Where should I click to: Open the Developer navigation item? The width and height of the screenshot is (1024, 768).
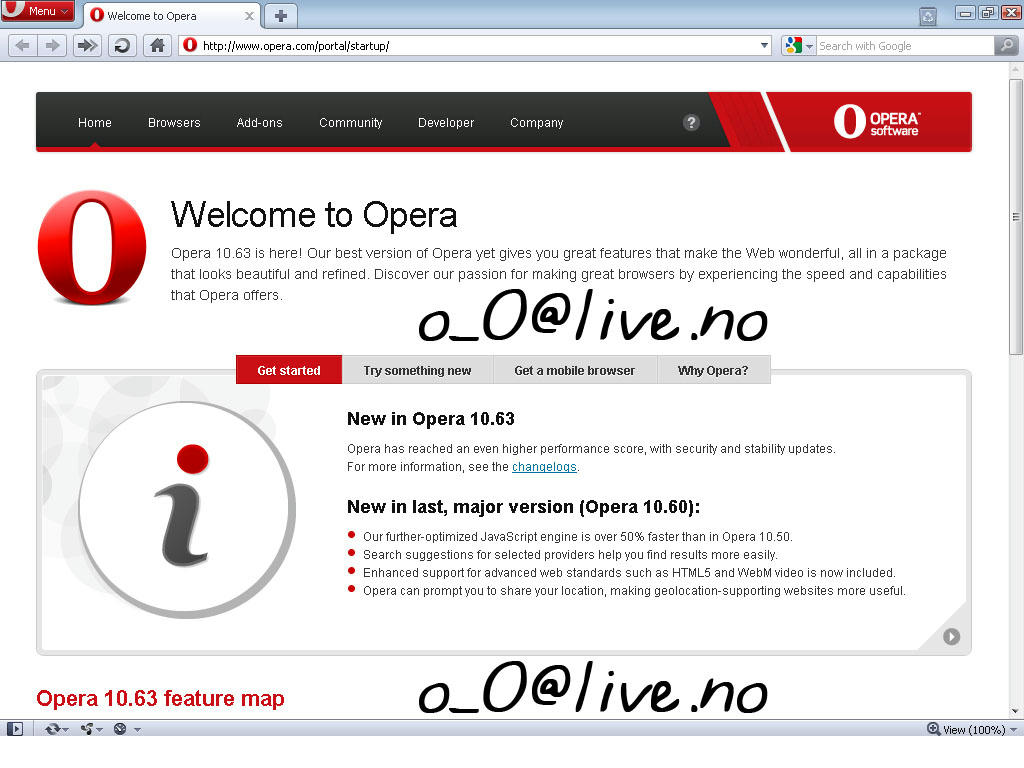coord(446,123)
